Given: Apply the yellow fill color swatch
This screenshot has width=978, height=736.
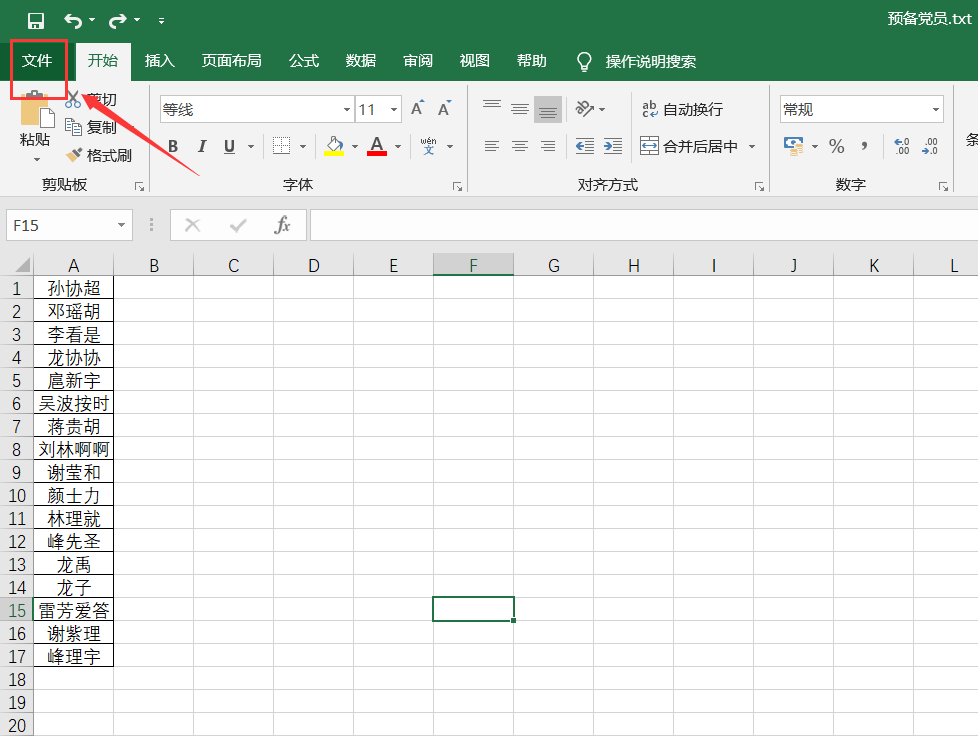Looking at the screenshot, I should [x=334, y=147].
